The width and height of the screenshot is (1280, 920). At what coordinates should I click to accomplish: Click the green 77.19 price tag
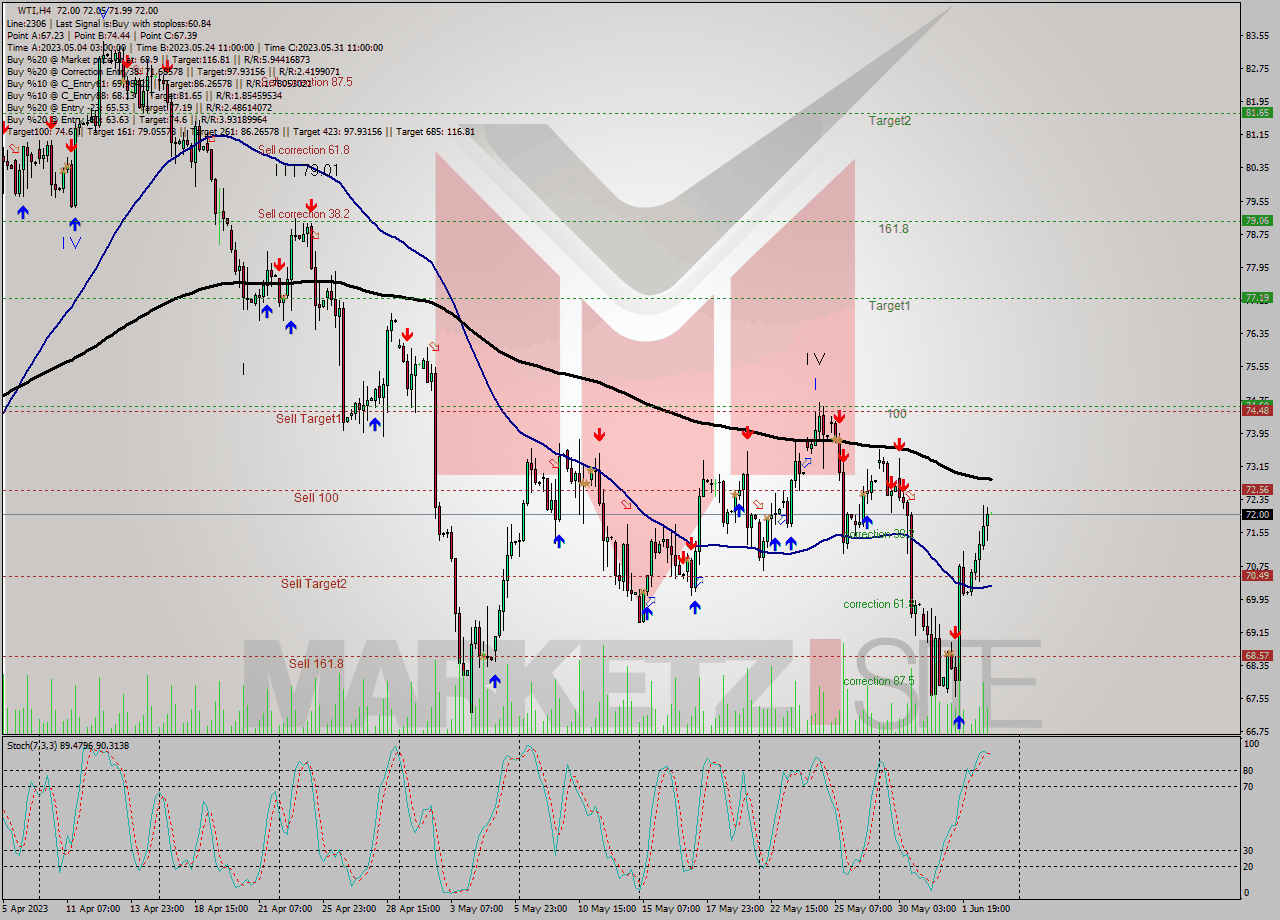click(1256, 297)
